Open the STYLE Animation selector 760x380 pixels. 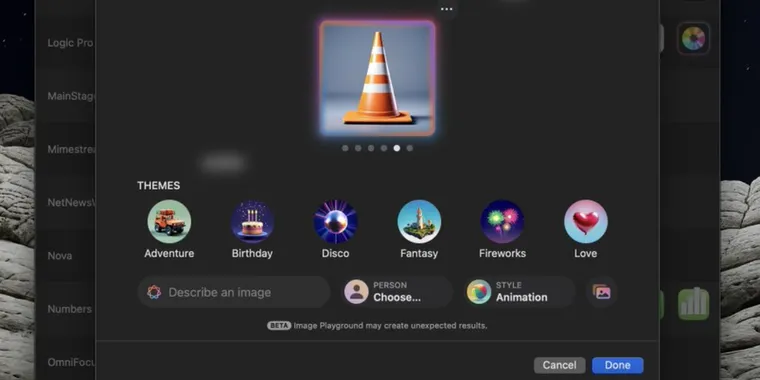point(520,292)
